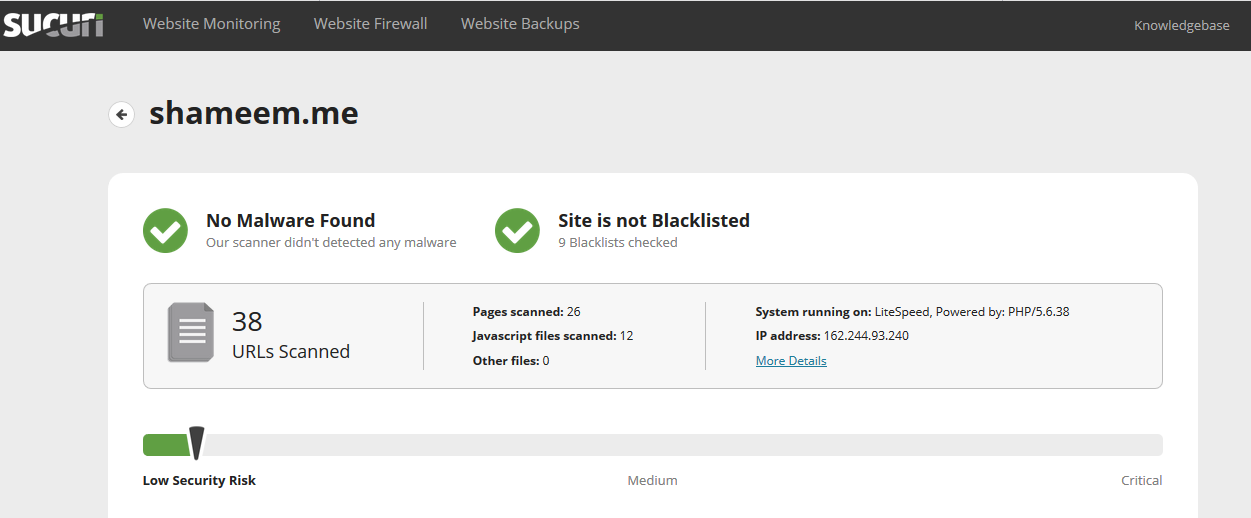Click the Sucuri logo

click(x=52, y=24)
